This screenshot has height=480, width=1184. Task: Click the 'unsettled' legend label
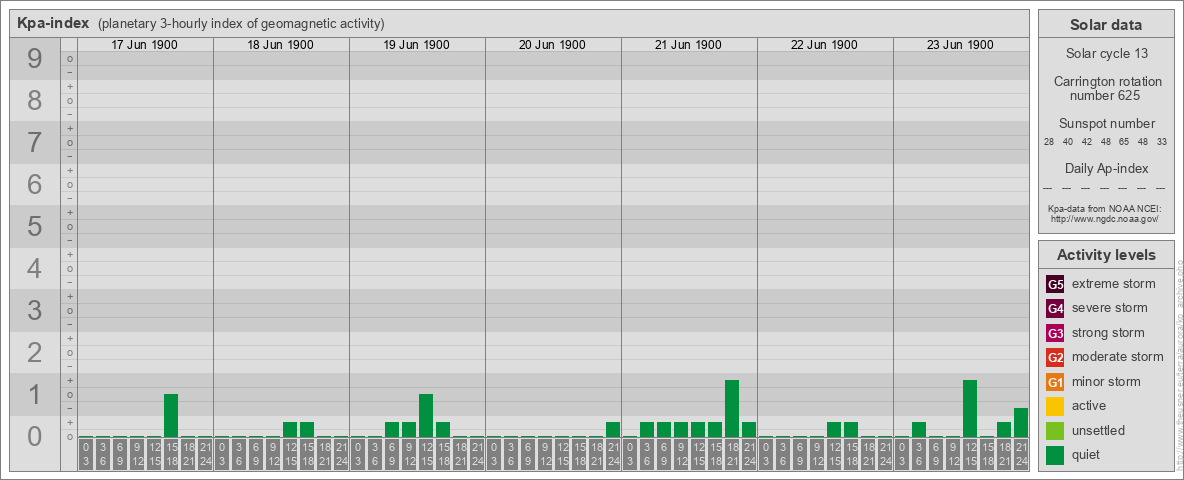[x=1098, y=430]
